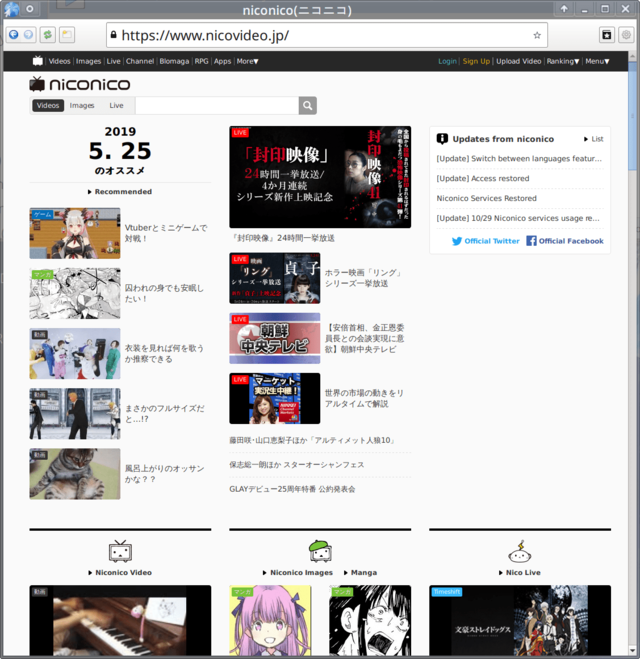Open Channel in the top nav bar

(140, 61)
